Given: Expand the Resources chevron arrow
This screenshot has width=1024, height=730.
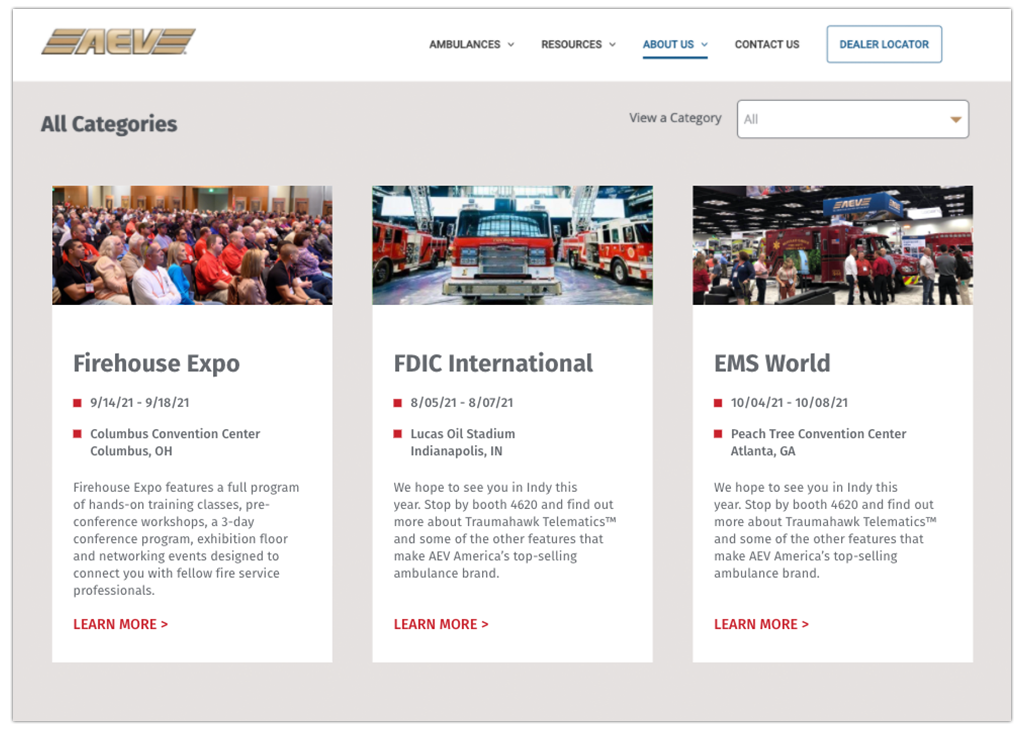Looking at the screenshot, I should coord(613,44).
